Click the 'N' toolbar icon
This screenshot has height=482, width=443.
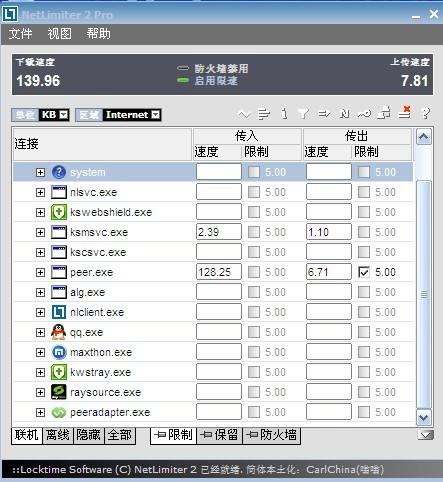[344, 114]
